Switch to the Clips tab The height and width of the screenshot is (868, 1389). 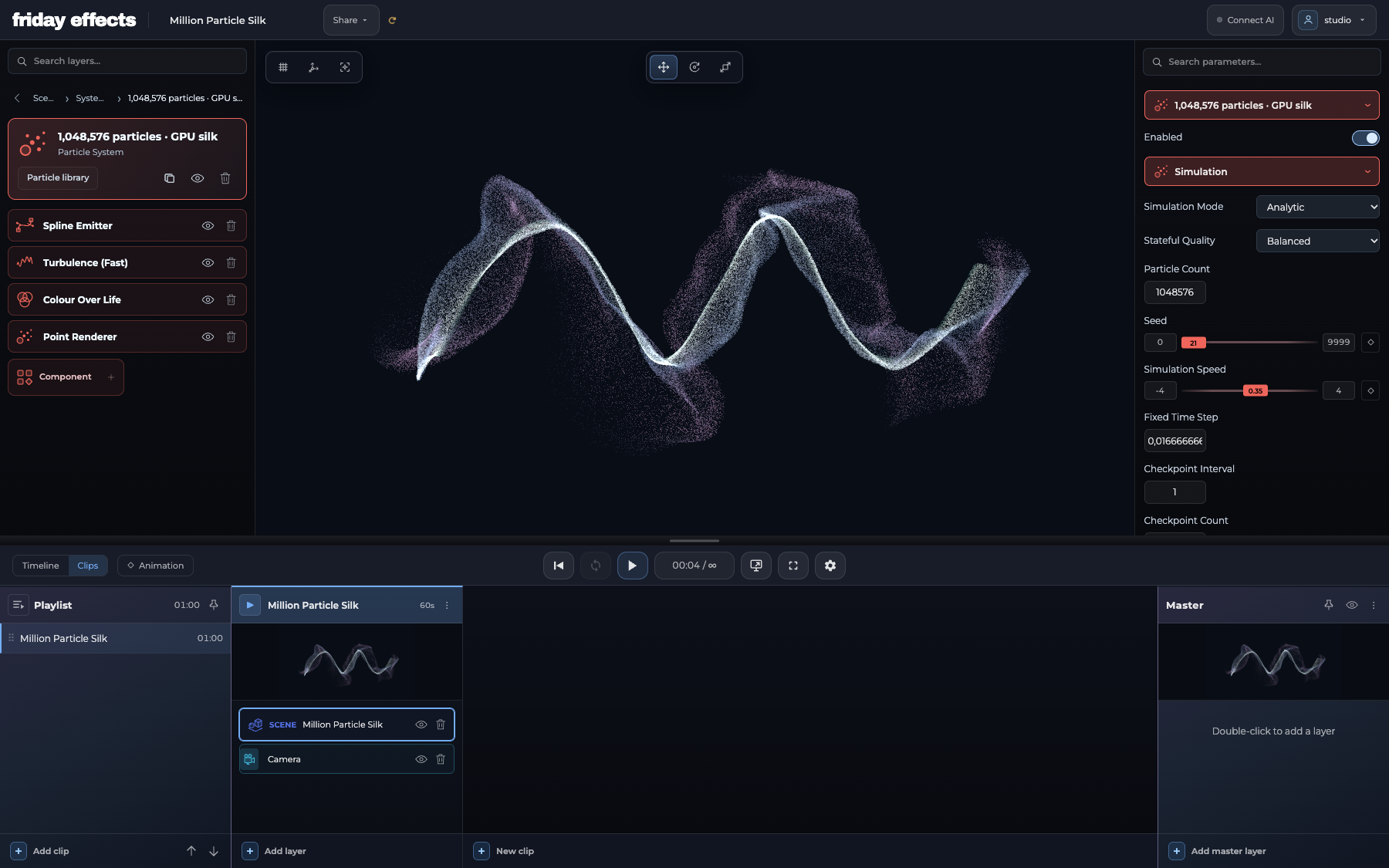click(88, 566)
